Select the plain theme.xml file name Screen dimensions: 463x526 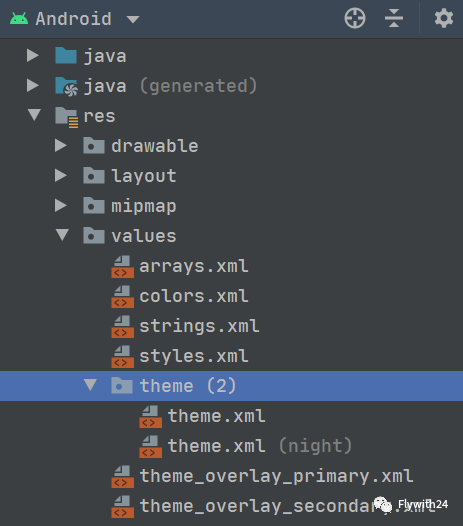coord(216,416)
